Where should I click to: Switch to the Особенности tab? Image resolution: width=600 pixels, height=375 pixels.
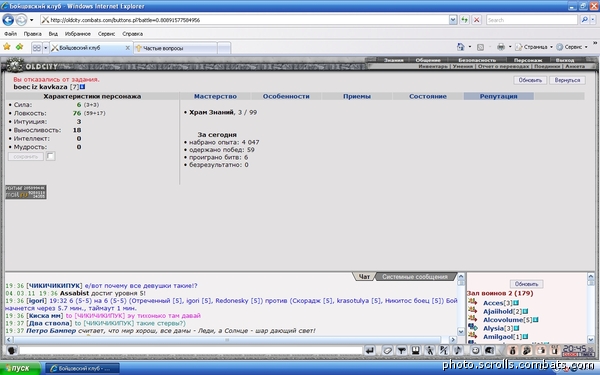click(x=286, y=96)
